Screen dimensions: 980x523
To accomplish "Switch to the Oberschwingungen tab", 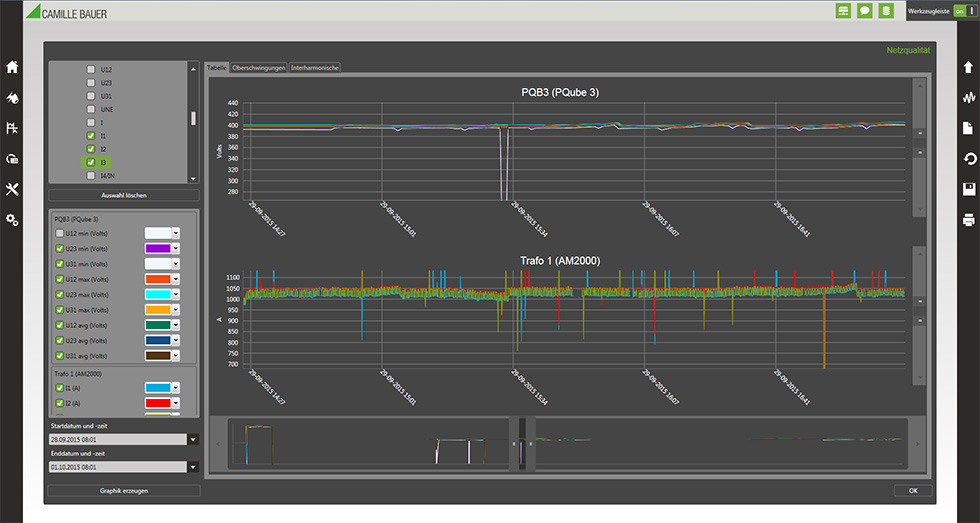I will pos(259,67).
